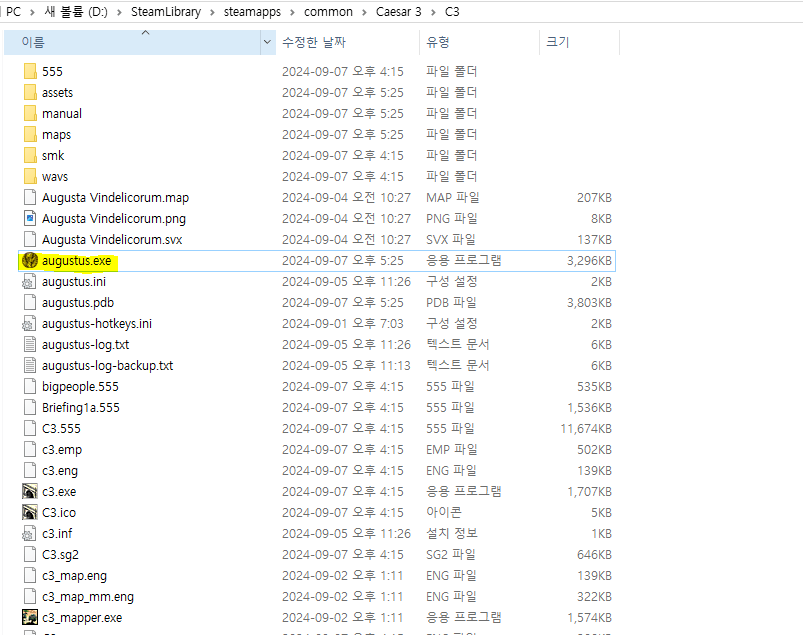Image resolution: width=803 pixels, height=635 pixels.
Task: Expand the breadcrumb chevron after Caesar 3
Action: tap(433, 12)
